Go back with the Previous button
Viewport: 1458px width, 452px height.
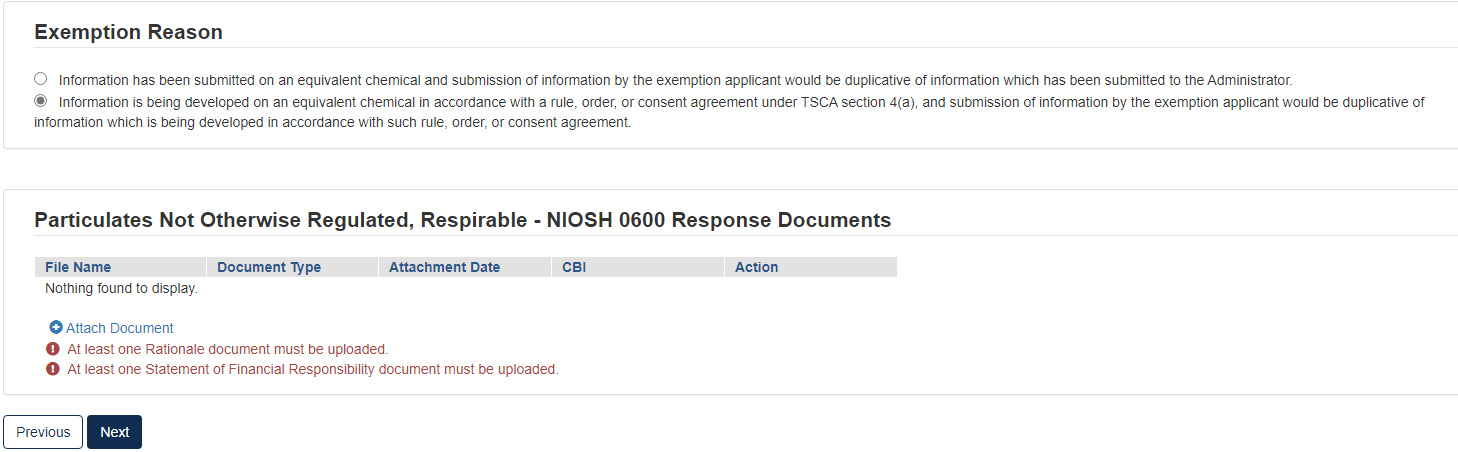(x=43, y=432)
